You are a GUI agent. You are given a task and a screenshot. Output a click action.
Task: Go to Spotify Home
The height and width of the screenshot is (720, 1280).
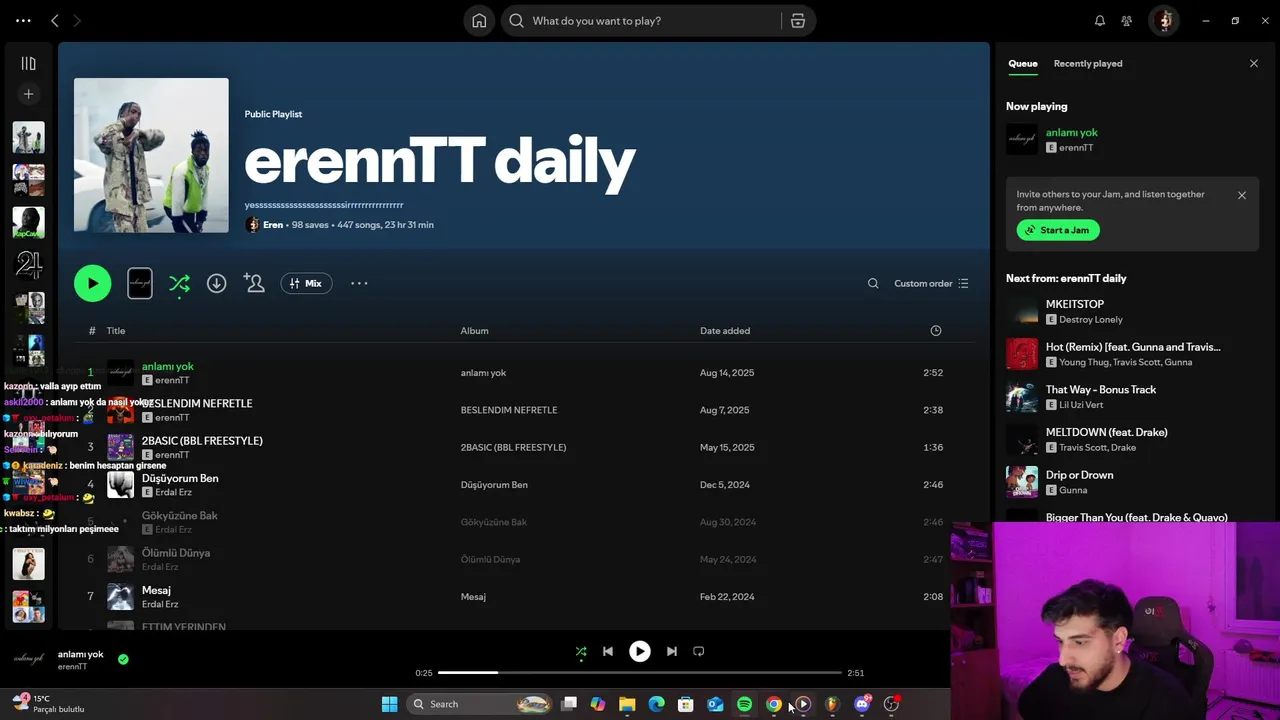[479, 21]
